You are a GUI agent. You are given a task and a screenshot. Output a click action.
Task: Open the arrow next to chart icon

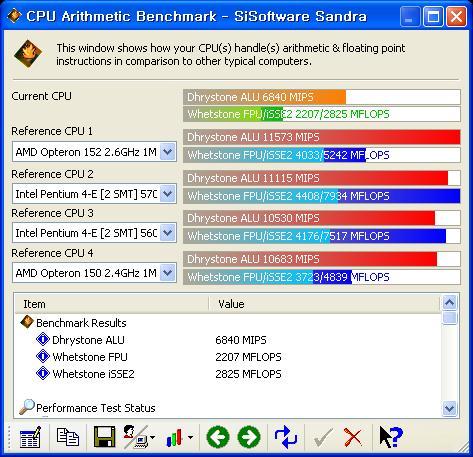point(190,437)
